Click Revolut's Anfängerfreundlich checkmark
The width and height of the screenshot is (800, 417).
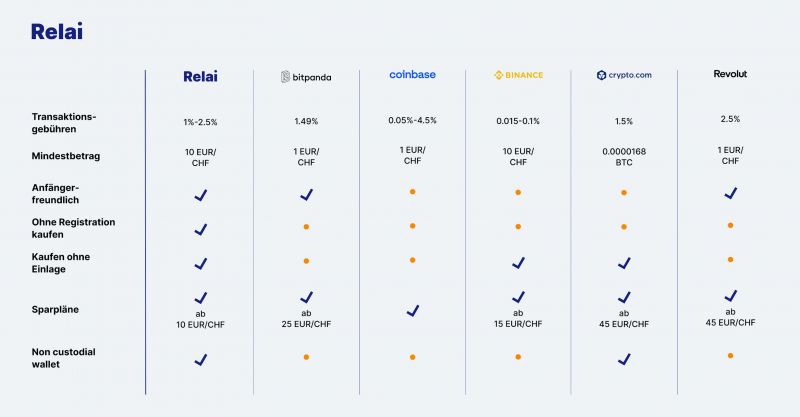[x=731, y=193]
